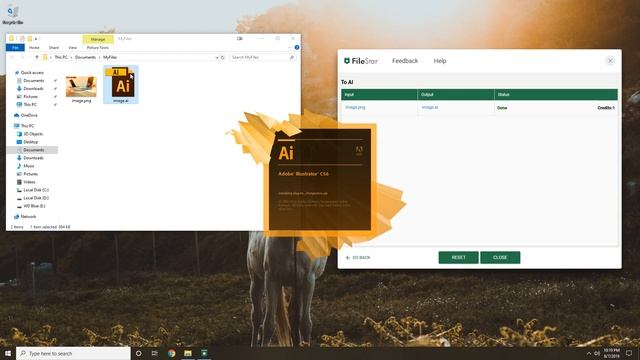Open the Recycle Bin desktop icon
The width and height of the screenshot is (640, 360).
tap(13, 15)
